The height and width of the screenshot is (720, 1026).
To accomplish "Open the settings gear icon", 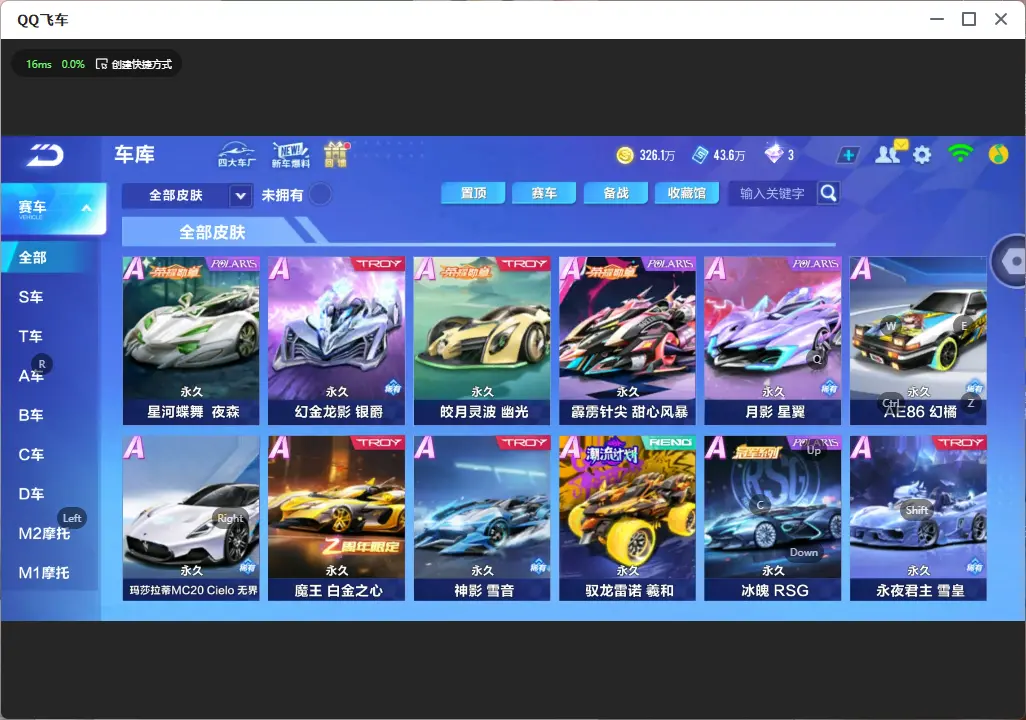I will [922, 155].
